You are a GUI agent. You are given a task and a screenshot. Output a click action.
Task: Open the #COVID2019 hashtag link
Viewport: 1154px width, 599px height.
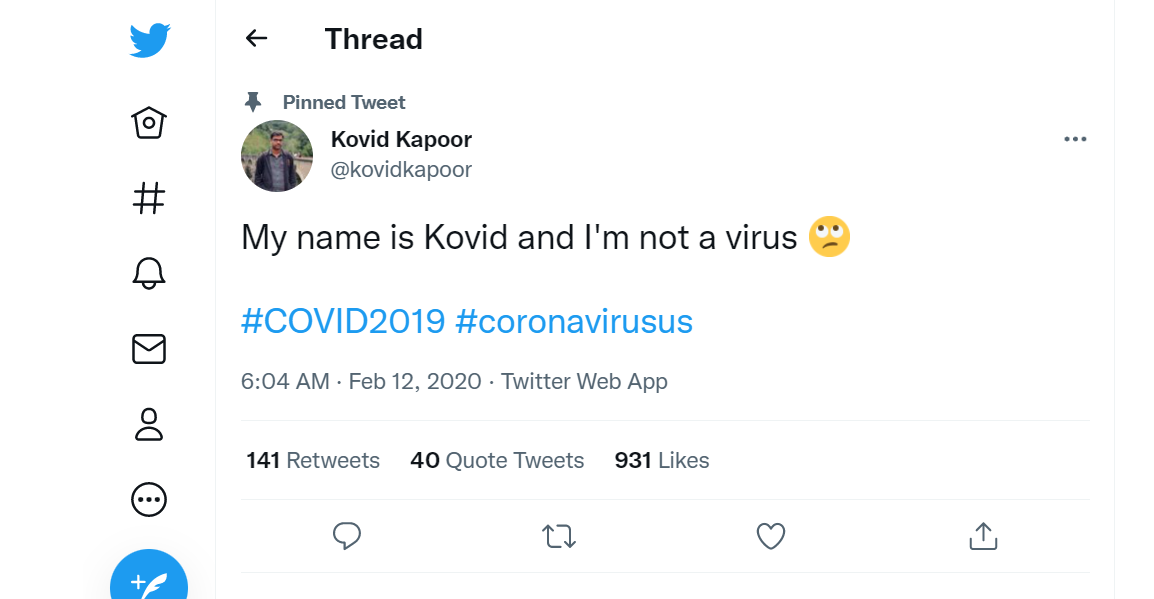click(343, 322)
